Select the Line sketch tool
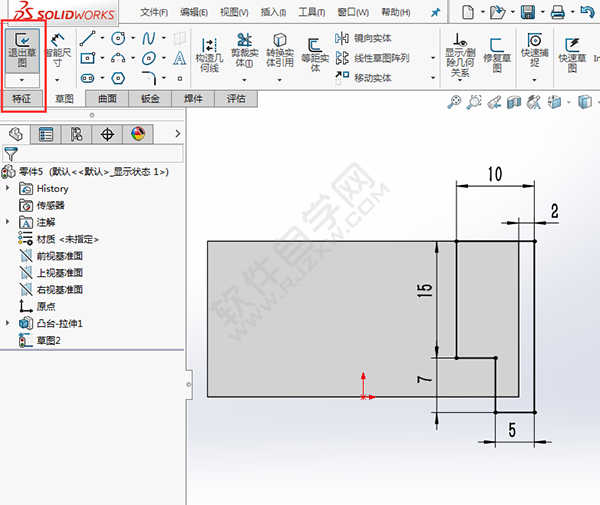 click(88, 38)
